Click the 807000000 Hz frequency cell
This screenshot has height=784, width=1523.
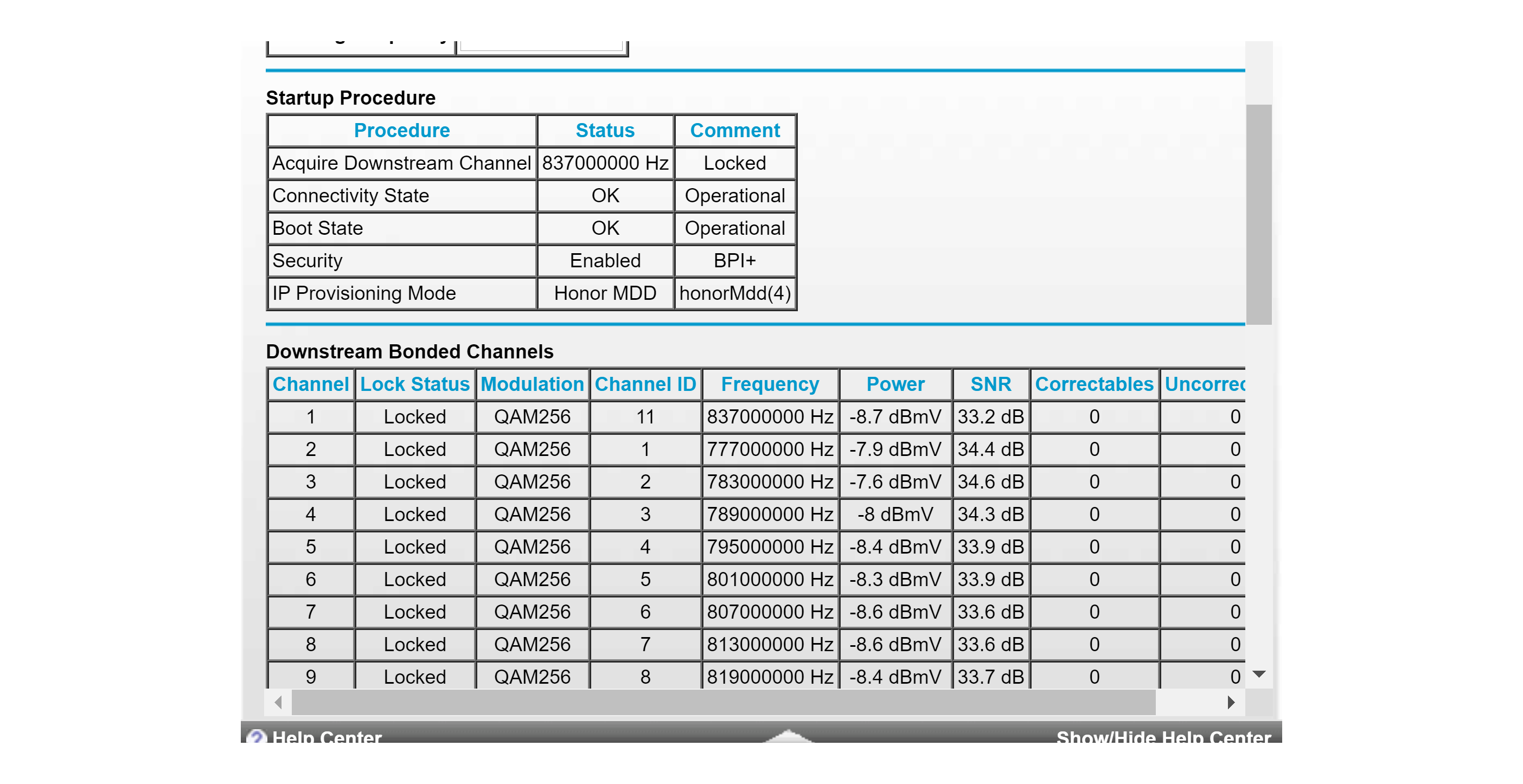[x=770, y=612]
